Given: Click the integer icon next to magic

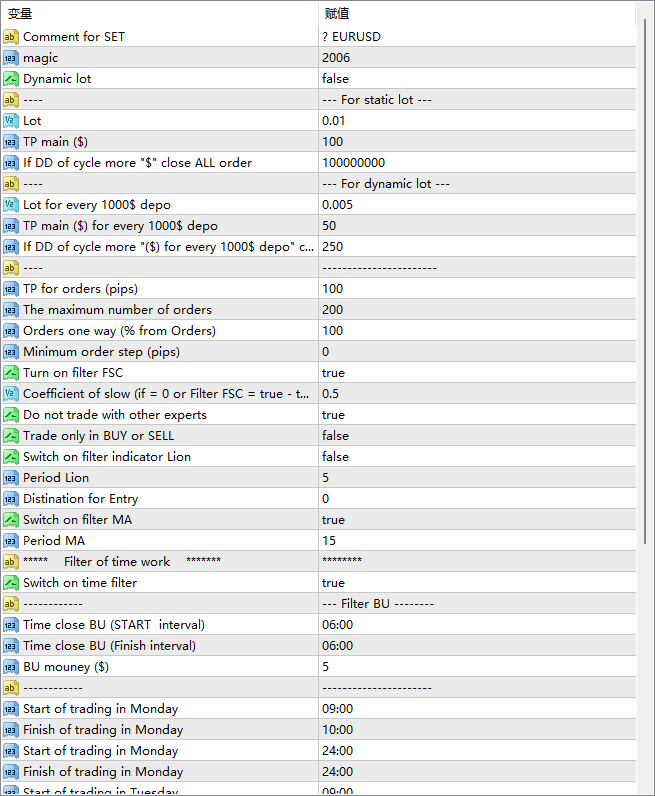Looking at the screenshot, I should (x=11, y=58).
